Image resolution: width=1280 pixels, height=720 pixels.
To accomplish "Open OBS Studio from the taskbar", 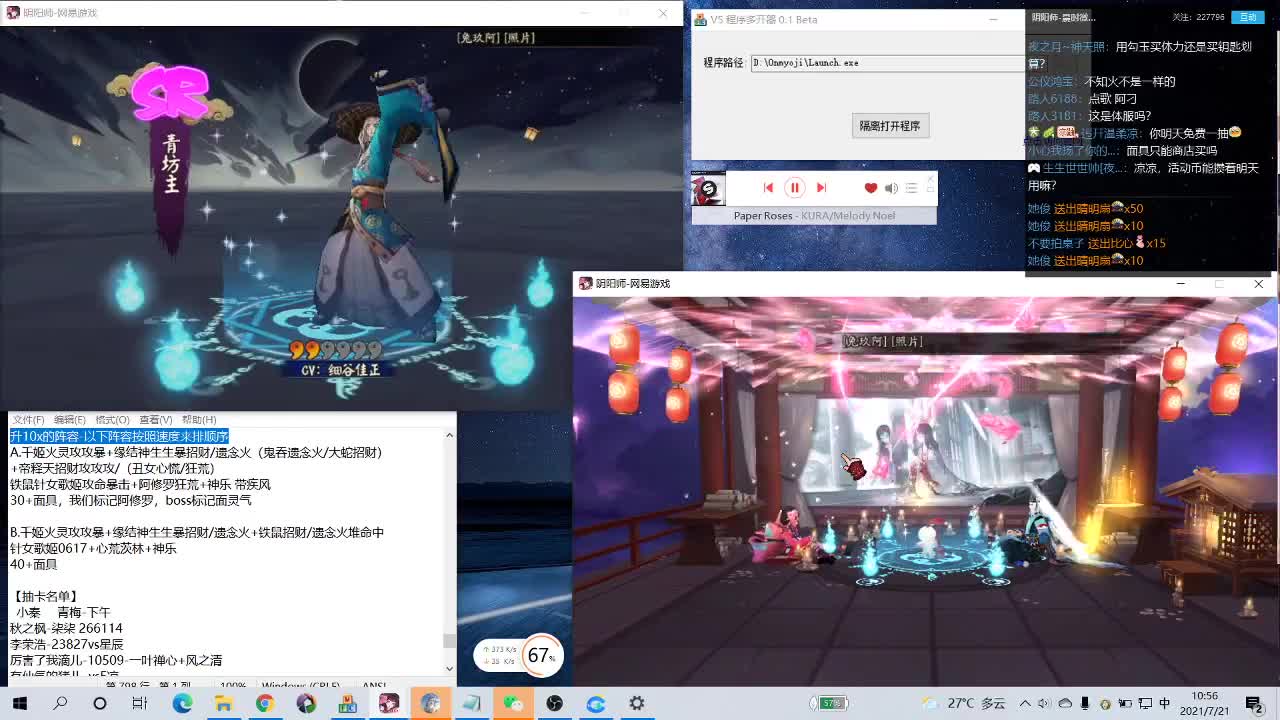I will 554,703.
